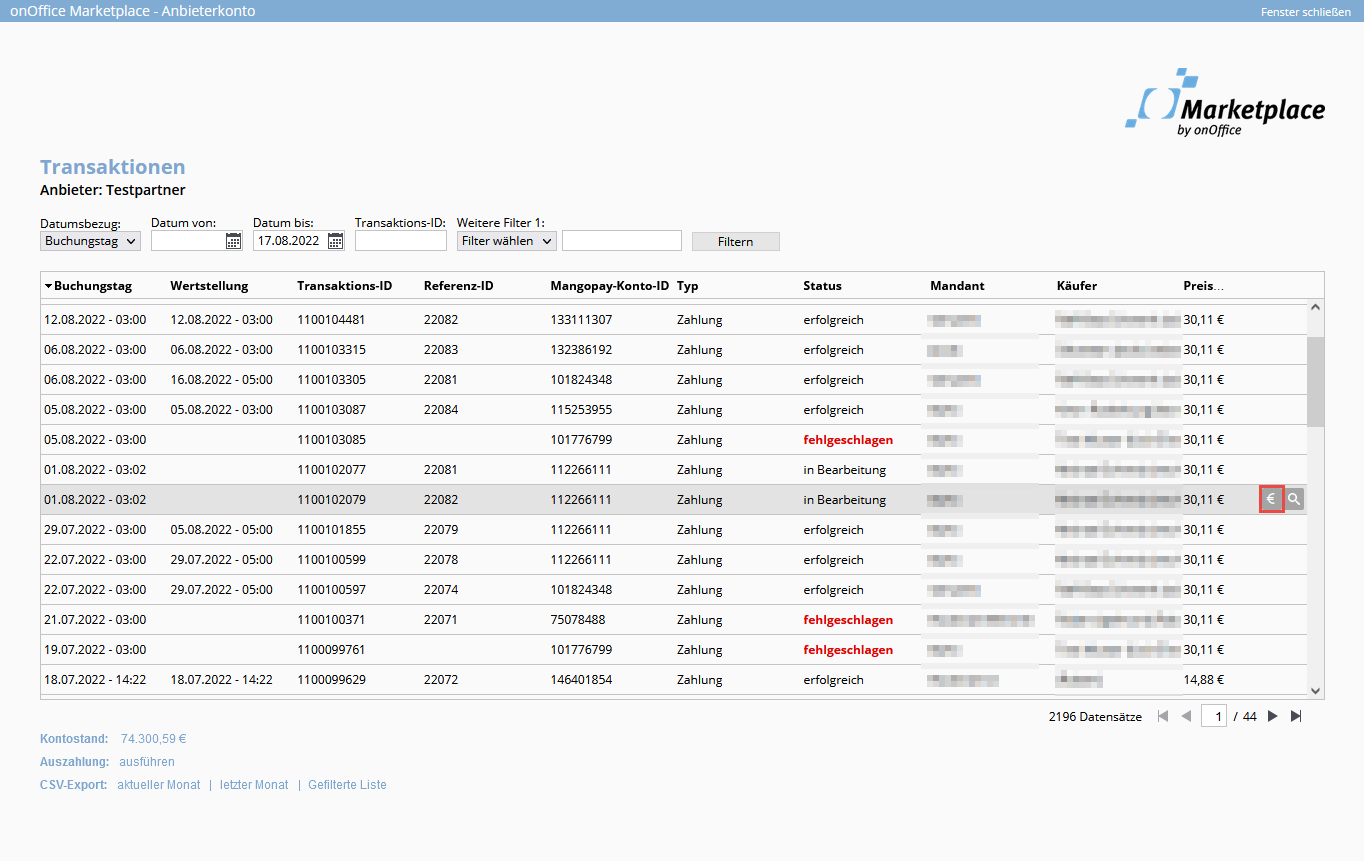Select transaction ID 1100103305
The image size is (1364, 861).
coord(331,380)
